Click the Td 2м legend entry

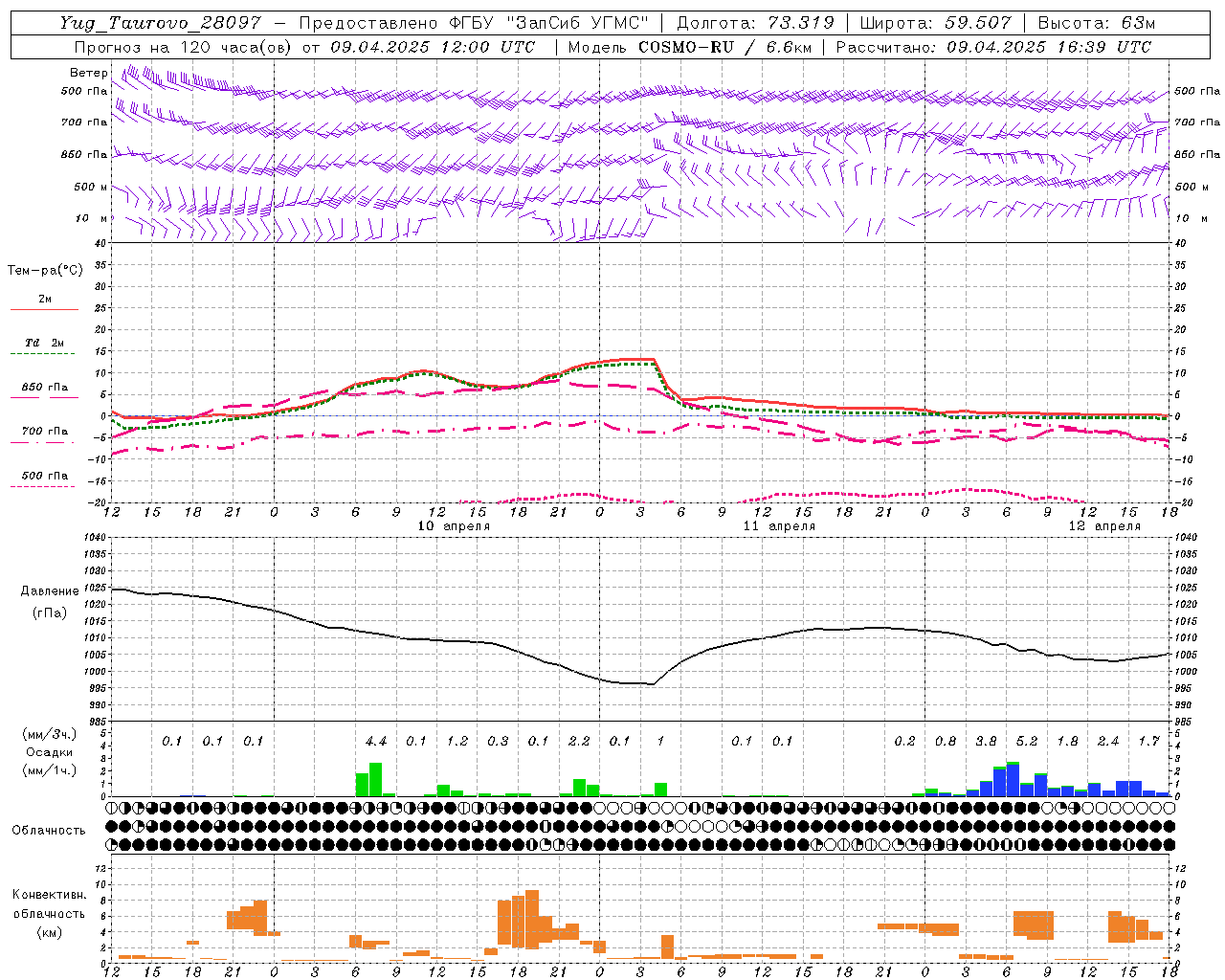pos(44,343)
